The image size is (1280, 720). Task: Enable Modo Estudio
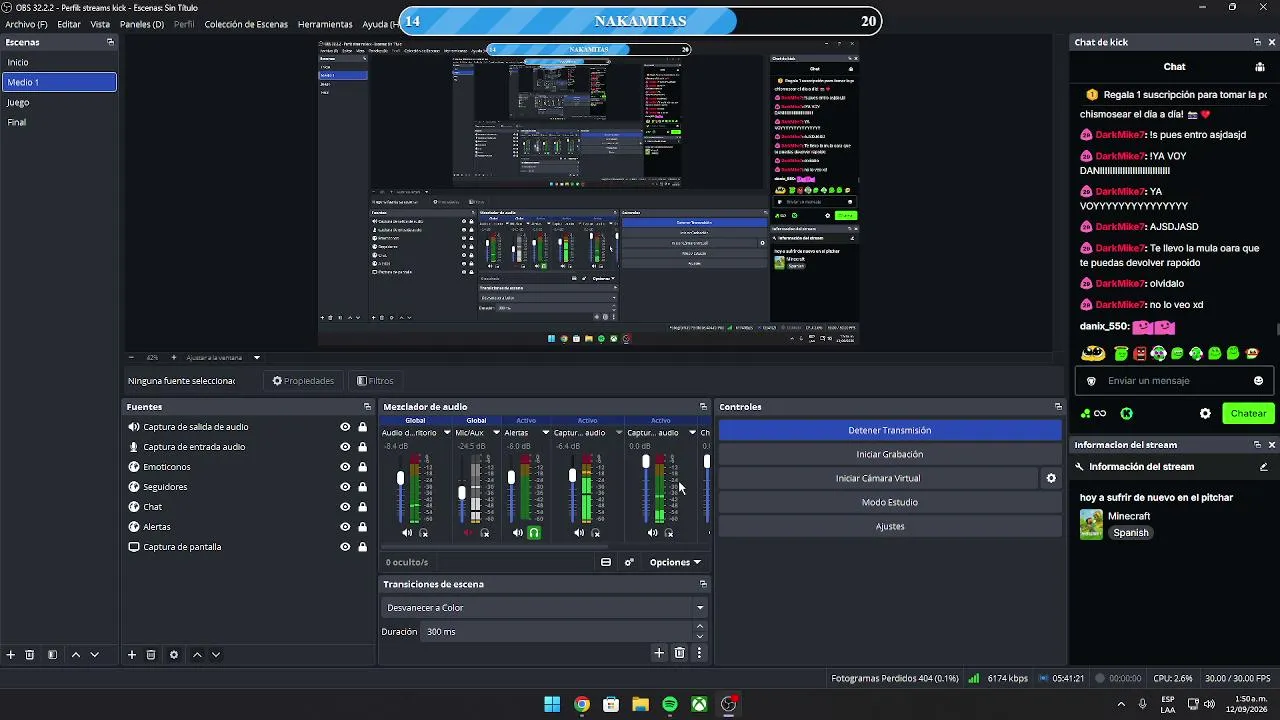(890, 502)
